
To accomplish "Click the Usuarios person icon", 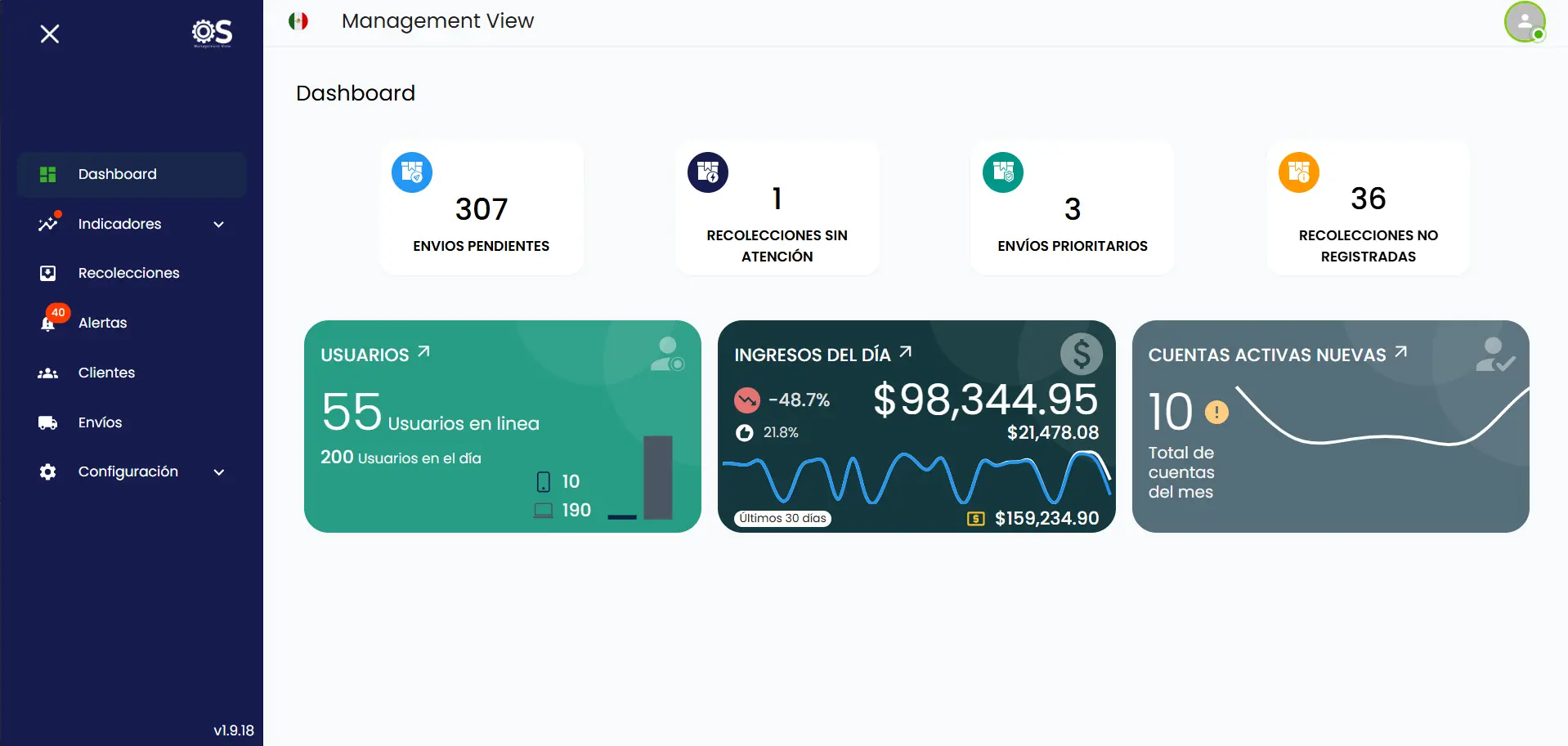I will pyautogui.click(x=668, y=354).
